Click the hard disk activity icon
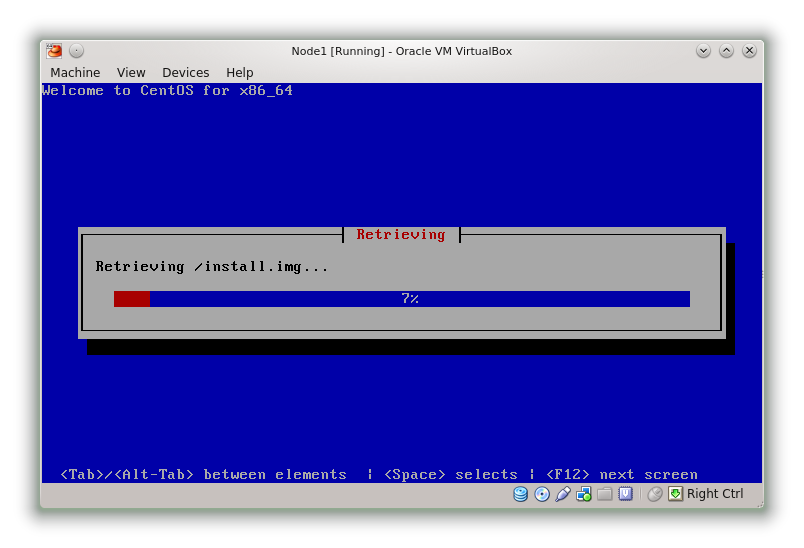 [520, 494]
